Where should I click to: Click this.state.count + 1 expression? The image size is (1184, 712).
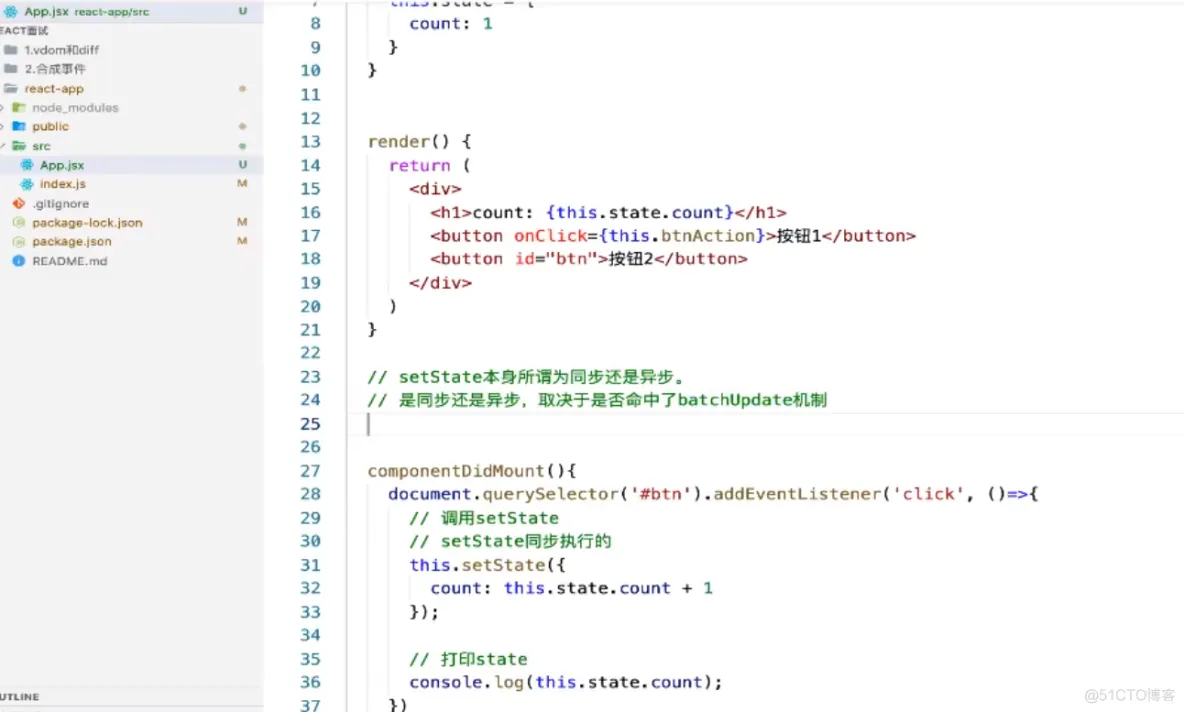[x=609, y=588]
